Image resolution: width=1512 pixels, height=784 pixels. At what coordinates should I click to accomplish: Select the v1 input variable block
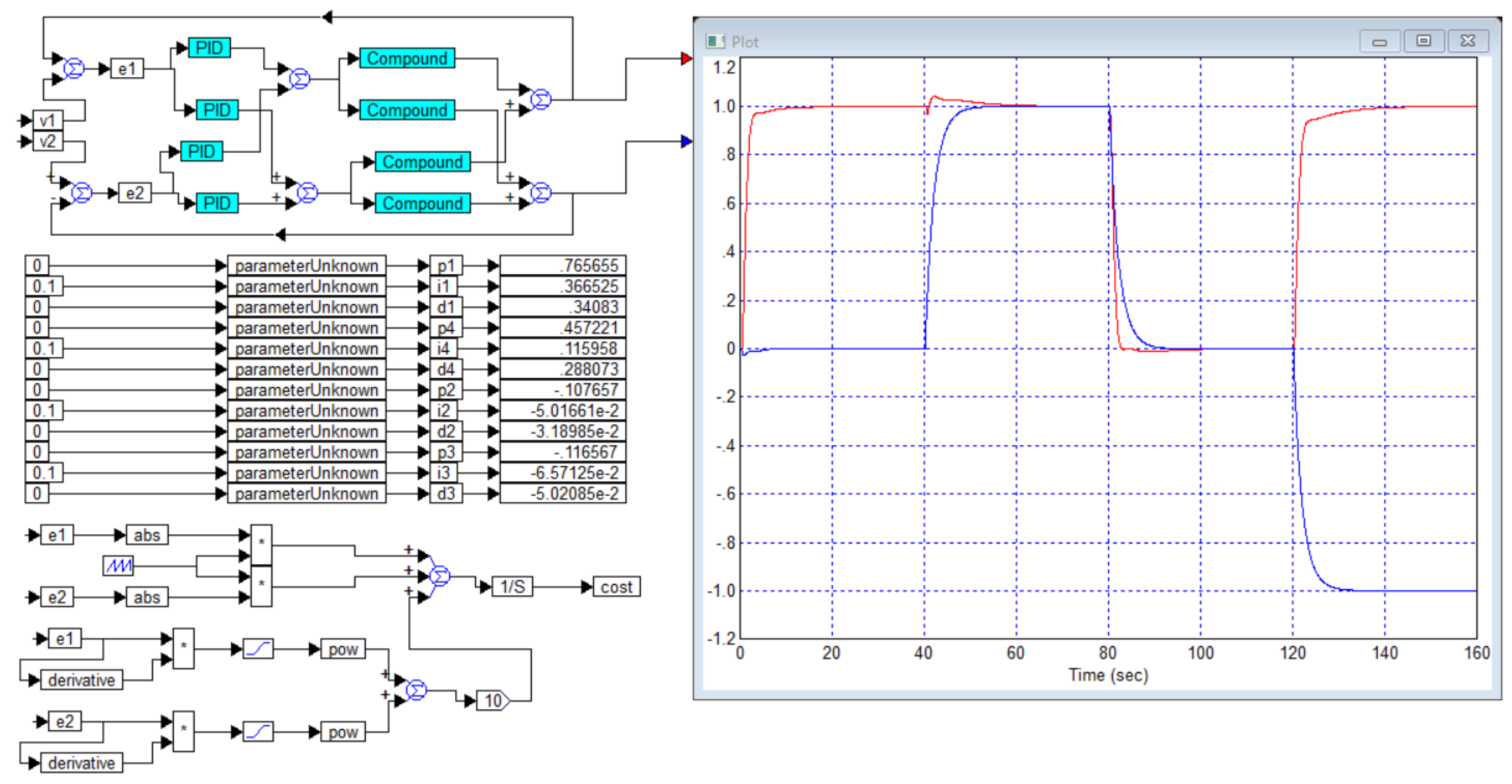pyautogui.click(x=47, y=120)
